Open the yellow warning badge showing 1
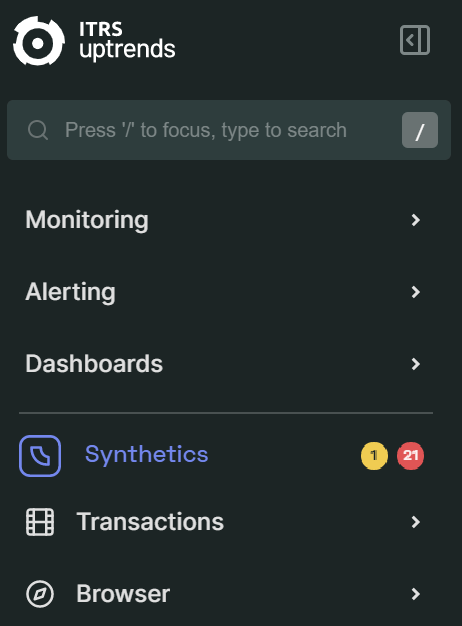462x626 pixels. click(x=374, y=456)
